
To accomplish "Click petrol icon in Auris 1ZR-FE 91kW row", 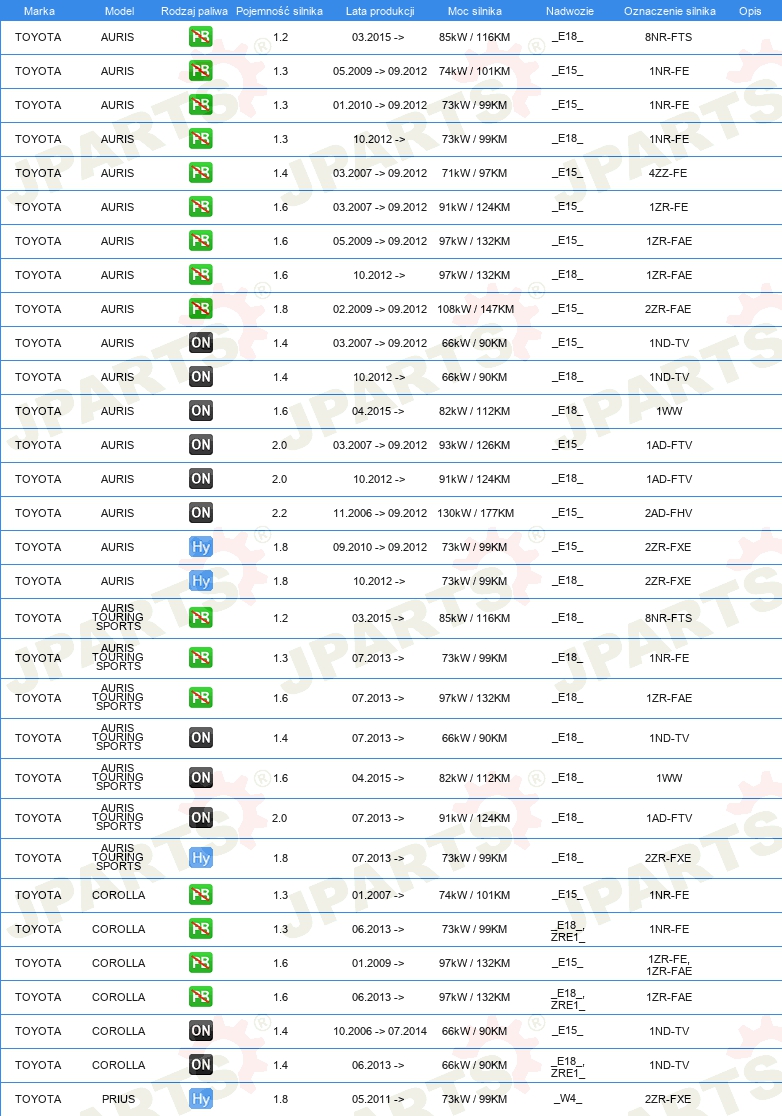I will pyautogui.click(x=201, y=206).
